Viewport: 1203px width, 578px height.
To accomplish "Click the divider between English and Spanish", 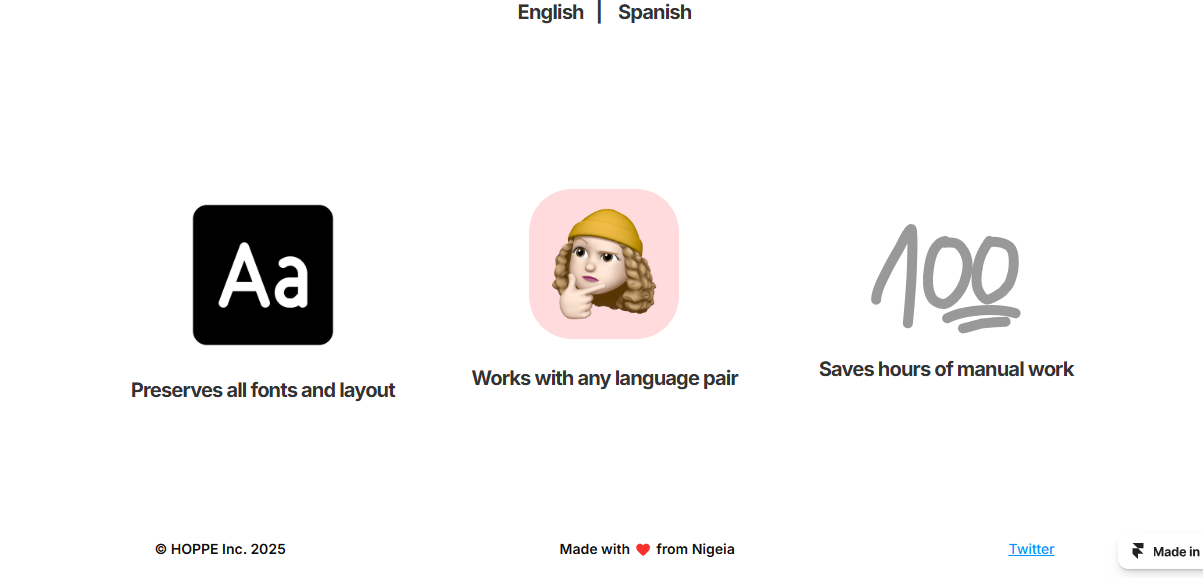I will click(600, 12).
